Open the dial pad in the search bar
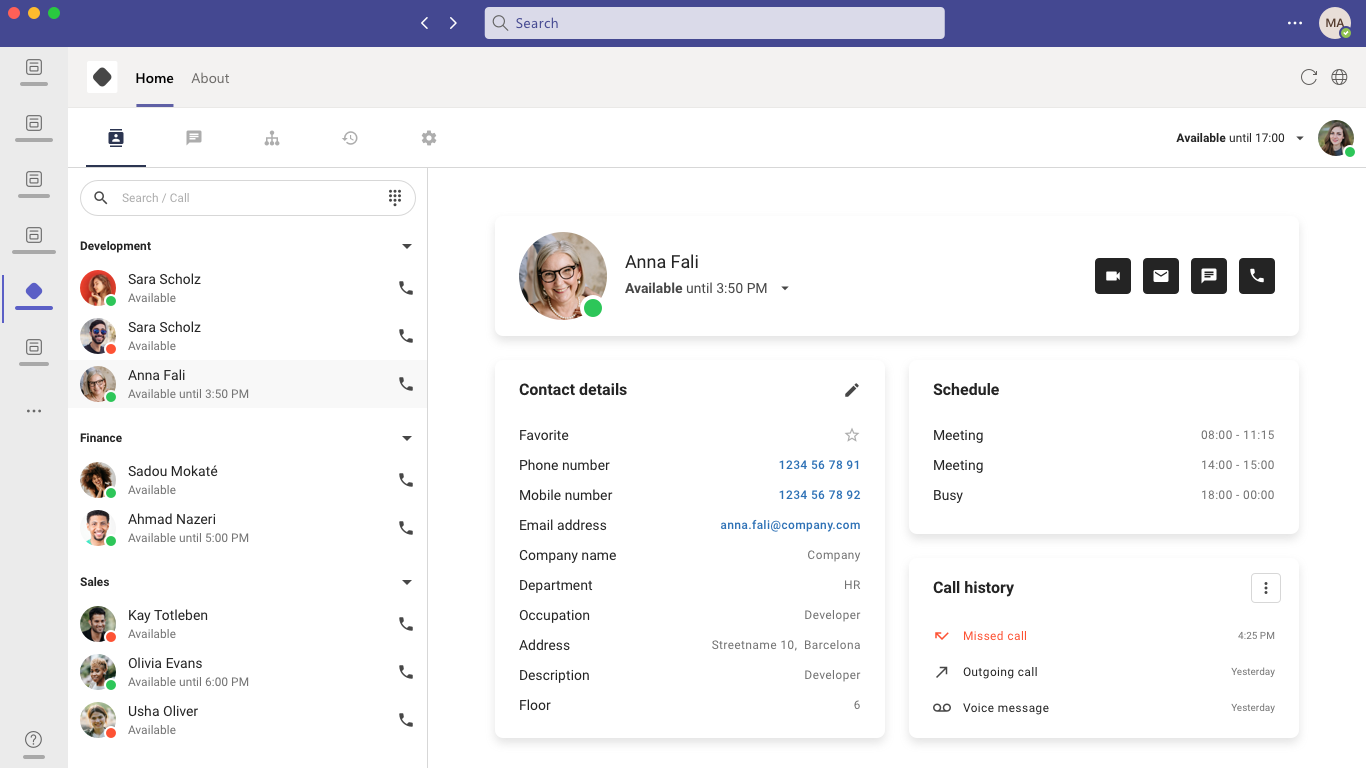 point(395,197)
